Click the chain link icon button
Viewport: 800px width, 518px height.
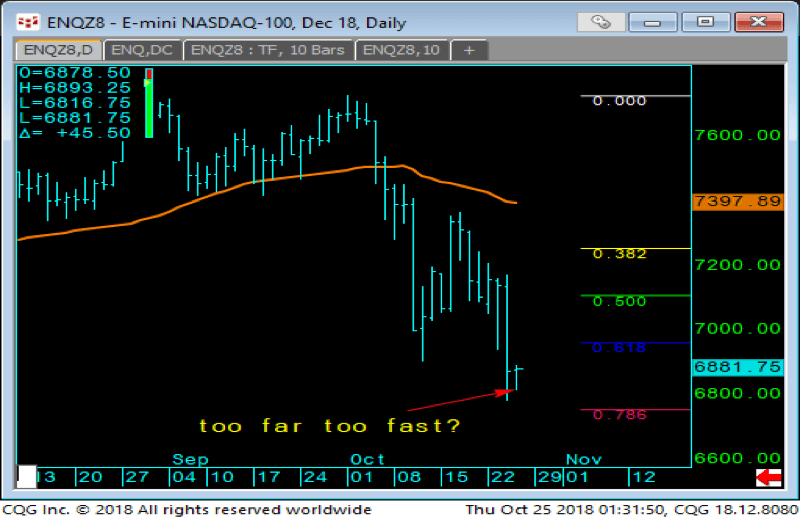pyautogui.click(x=601, y=20)
